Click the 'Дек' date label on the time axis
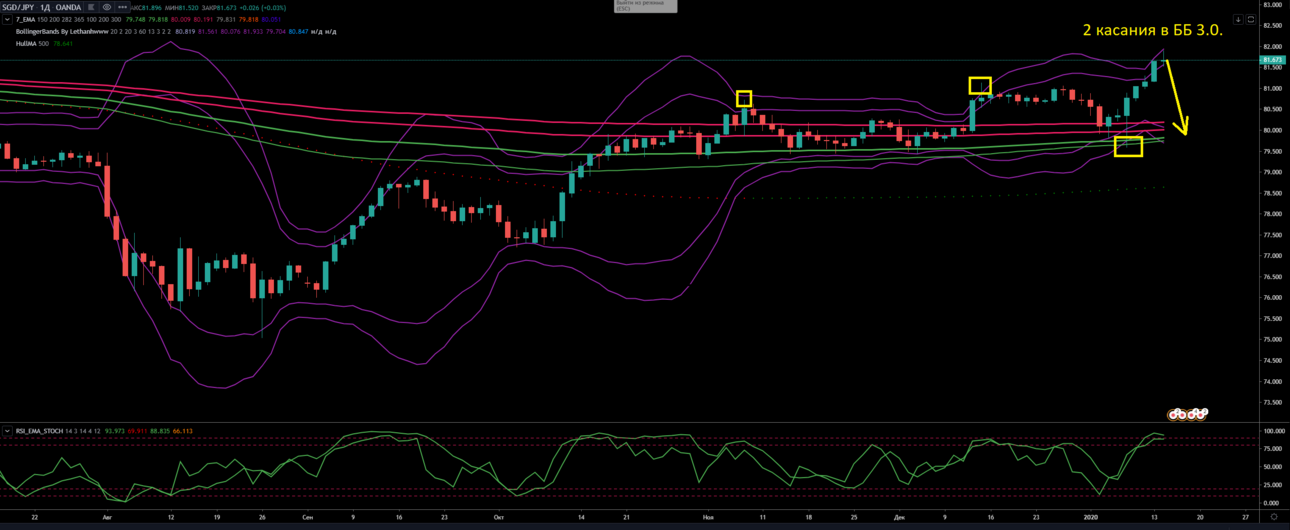Viewport: 1290px width, 530px height. pos(899,517)
